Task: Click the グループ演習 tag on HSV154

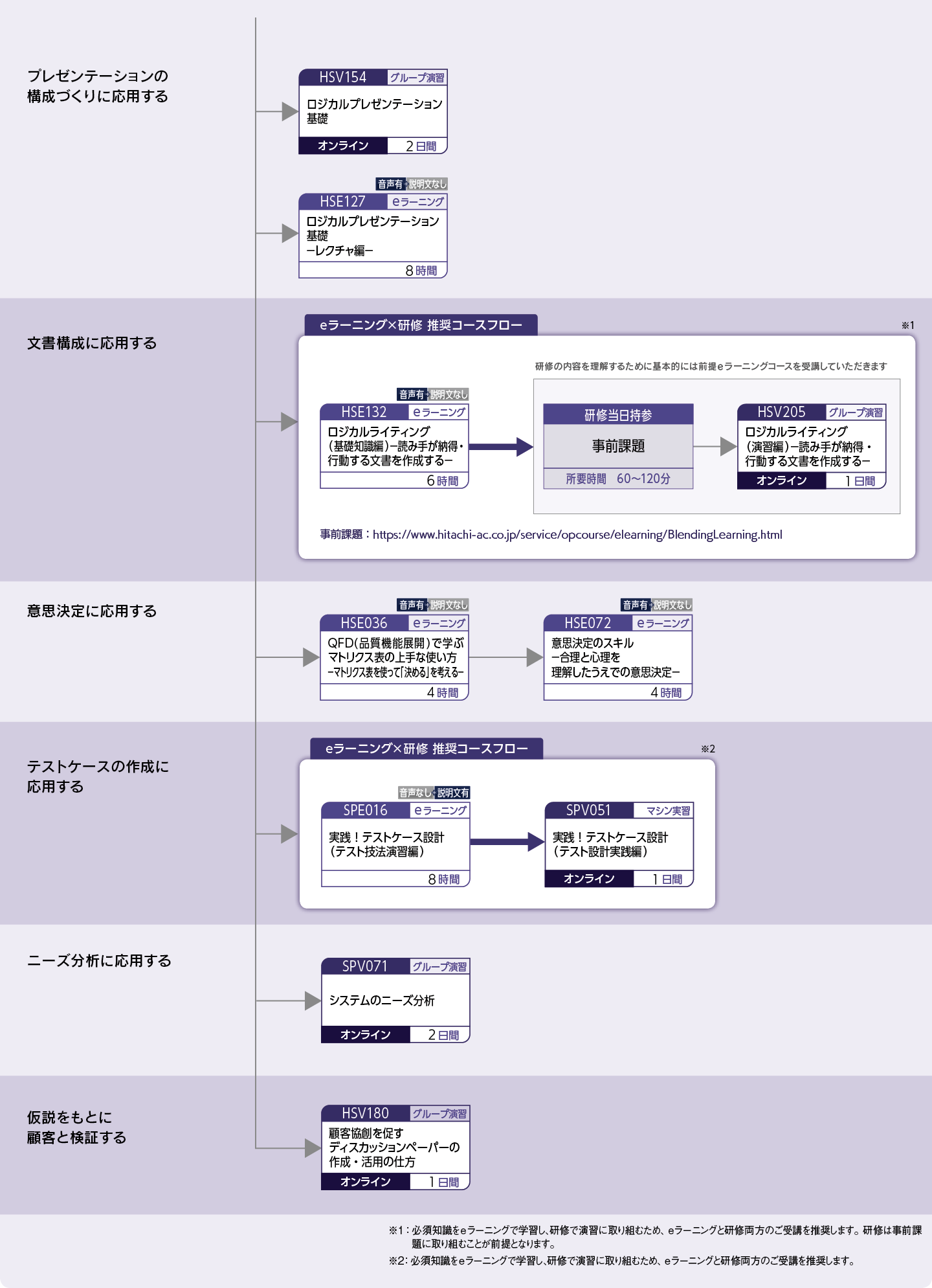Action: click(417, 78)
